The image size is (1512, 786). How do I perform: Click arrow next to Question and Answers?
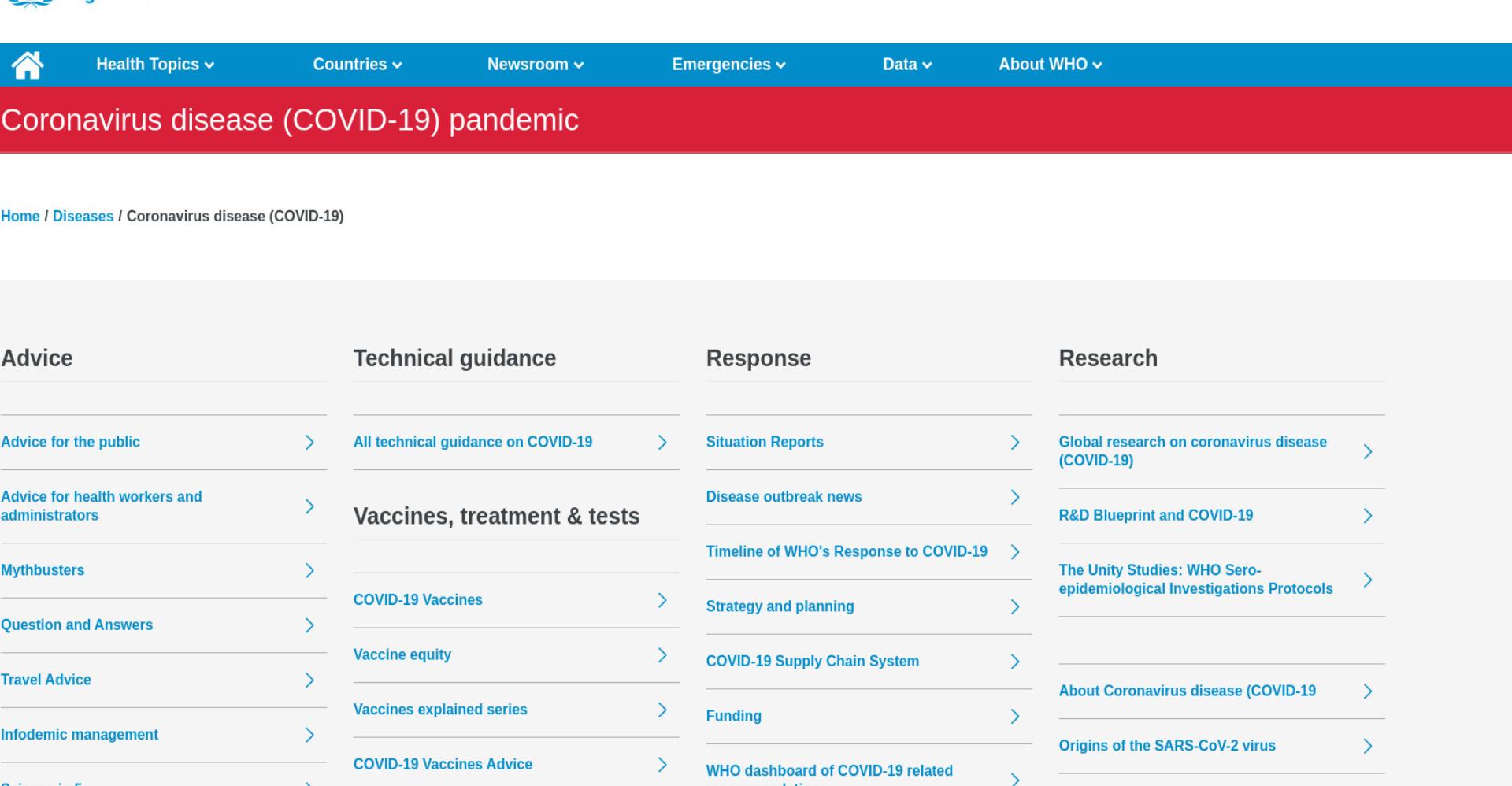click(x=309, y=625)
